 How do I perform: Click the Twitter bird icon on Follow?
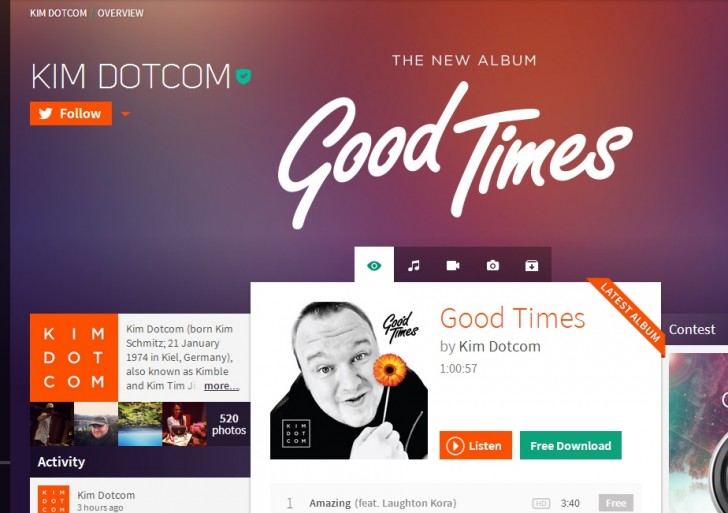coord(46,114)
